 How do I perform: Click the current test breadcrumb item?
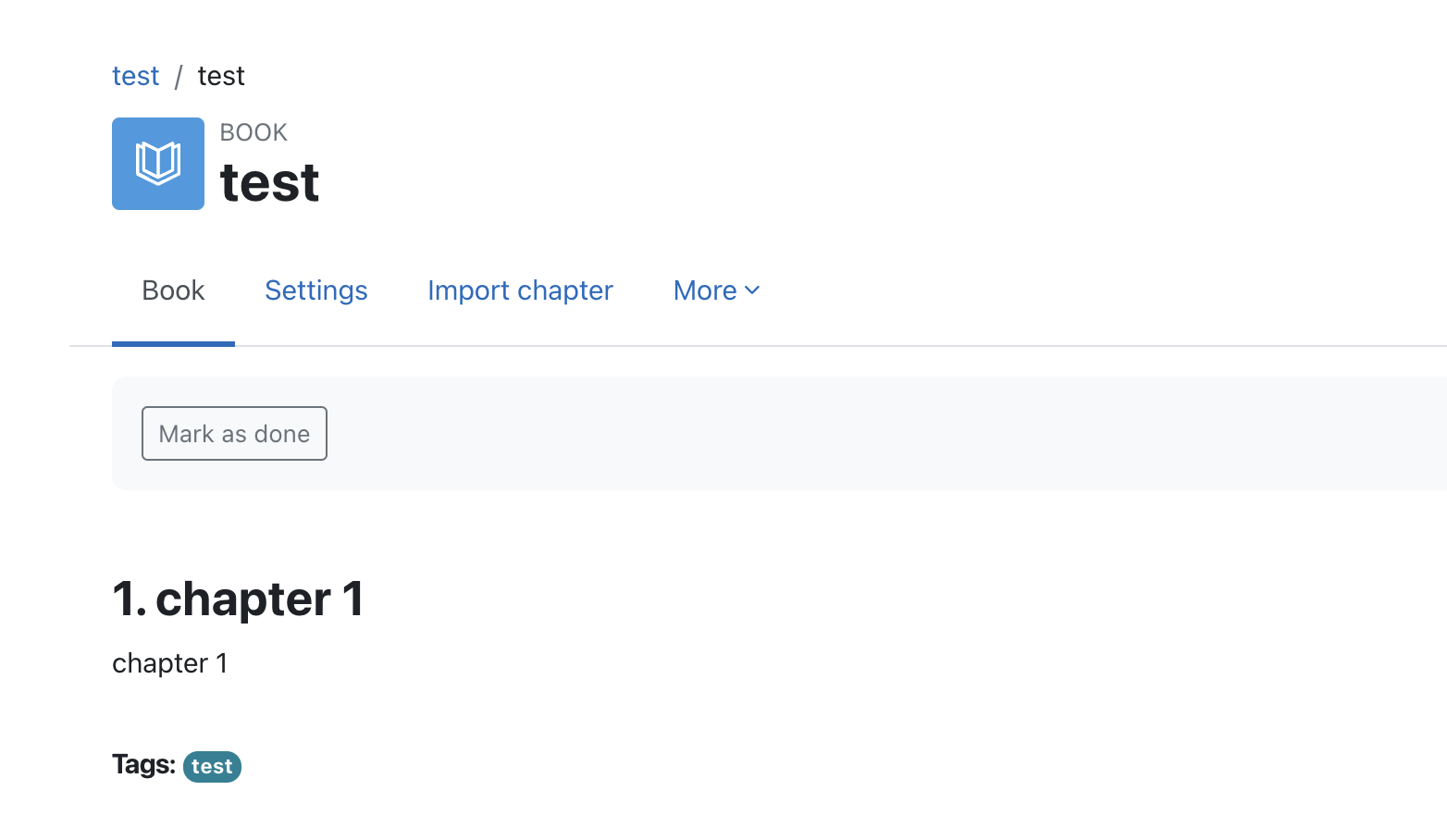click(221, 76)
